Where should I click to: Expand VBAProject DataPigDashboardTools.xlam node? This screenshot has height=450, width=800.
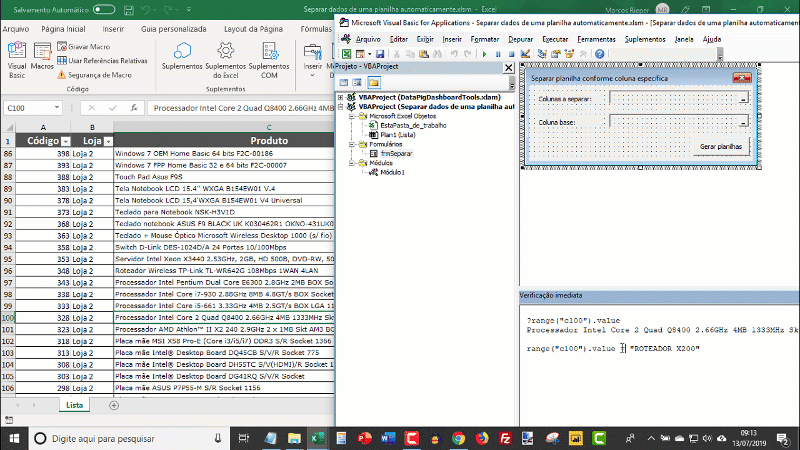pyautogui.click(x=340, y=97)
